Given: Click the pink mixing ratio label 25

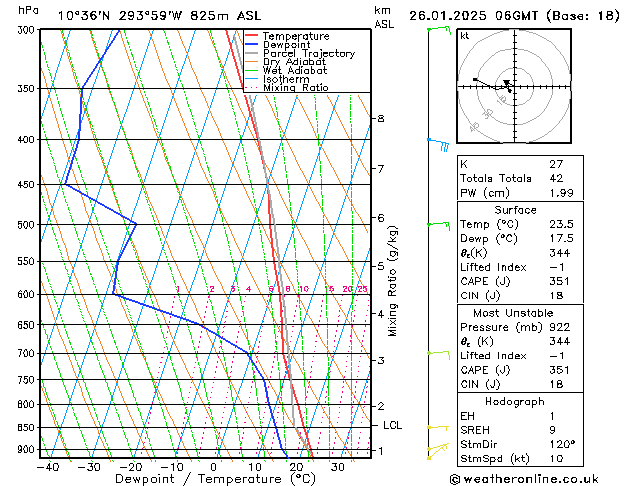Looking at the screenshot, I should [362, 289].
